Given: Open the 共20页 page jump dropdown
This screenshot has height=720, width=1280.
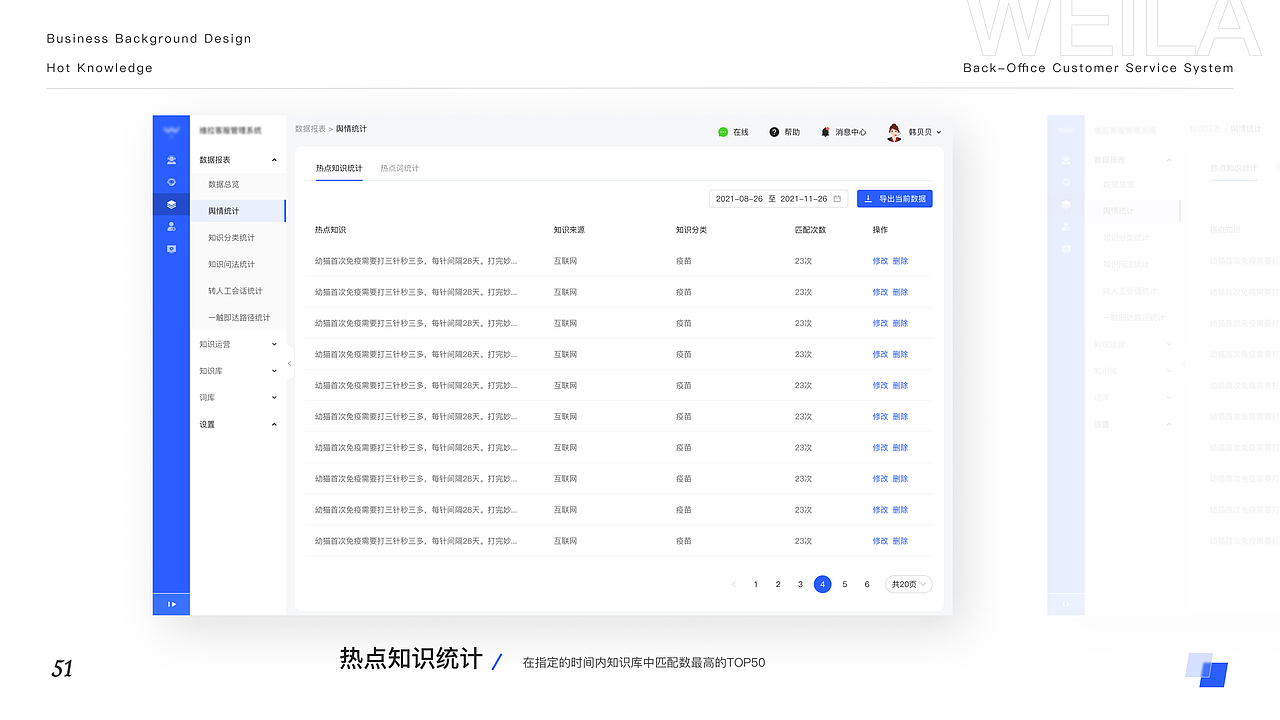Looking at the screenshot, I should pyautogui.click(x=909, y=584).
